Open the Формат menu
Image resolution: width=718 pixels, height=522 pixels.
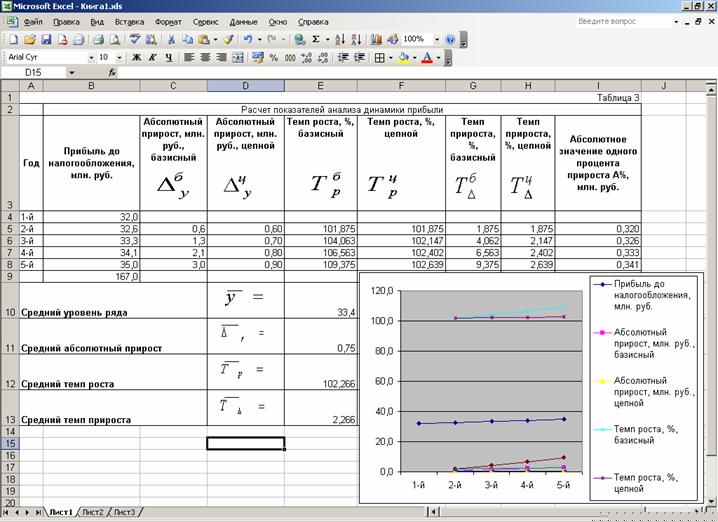[168, 22]
